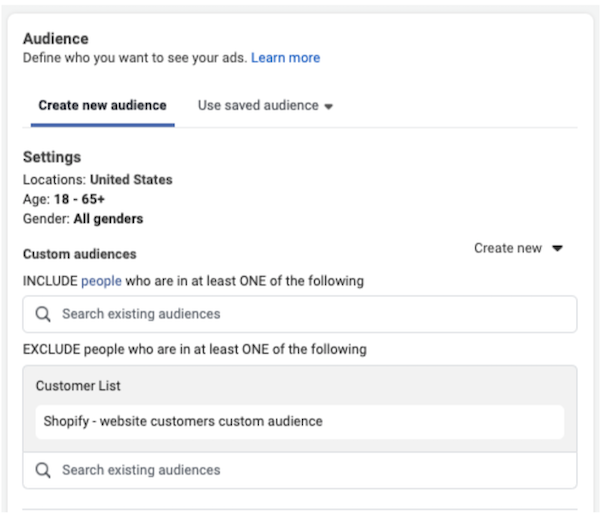Click the Audience section heading

55,39
